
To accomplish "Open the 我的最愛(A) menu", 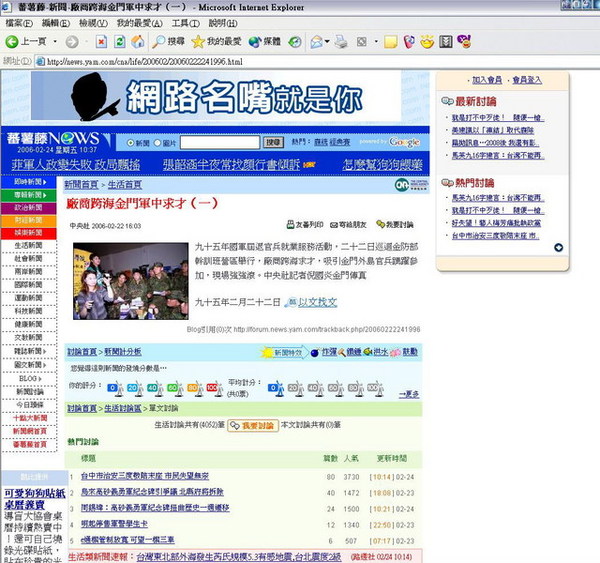I will (140, 23).
